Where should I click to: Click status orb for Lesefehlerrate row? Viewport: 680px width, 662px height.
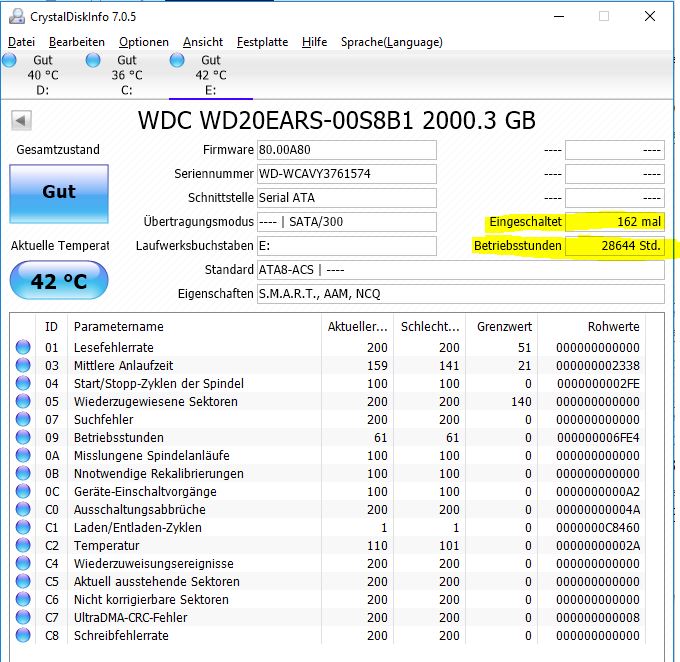click(23, 347)
